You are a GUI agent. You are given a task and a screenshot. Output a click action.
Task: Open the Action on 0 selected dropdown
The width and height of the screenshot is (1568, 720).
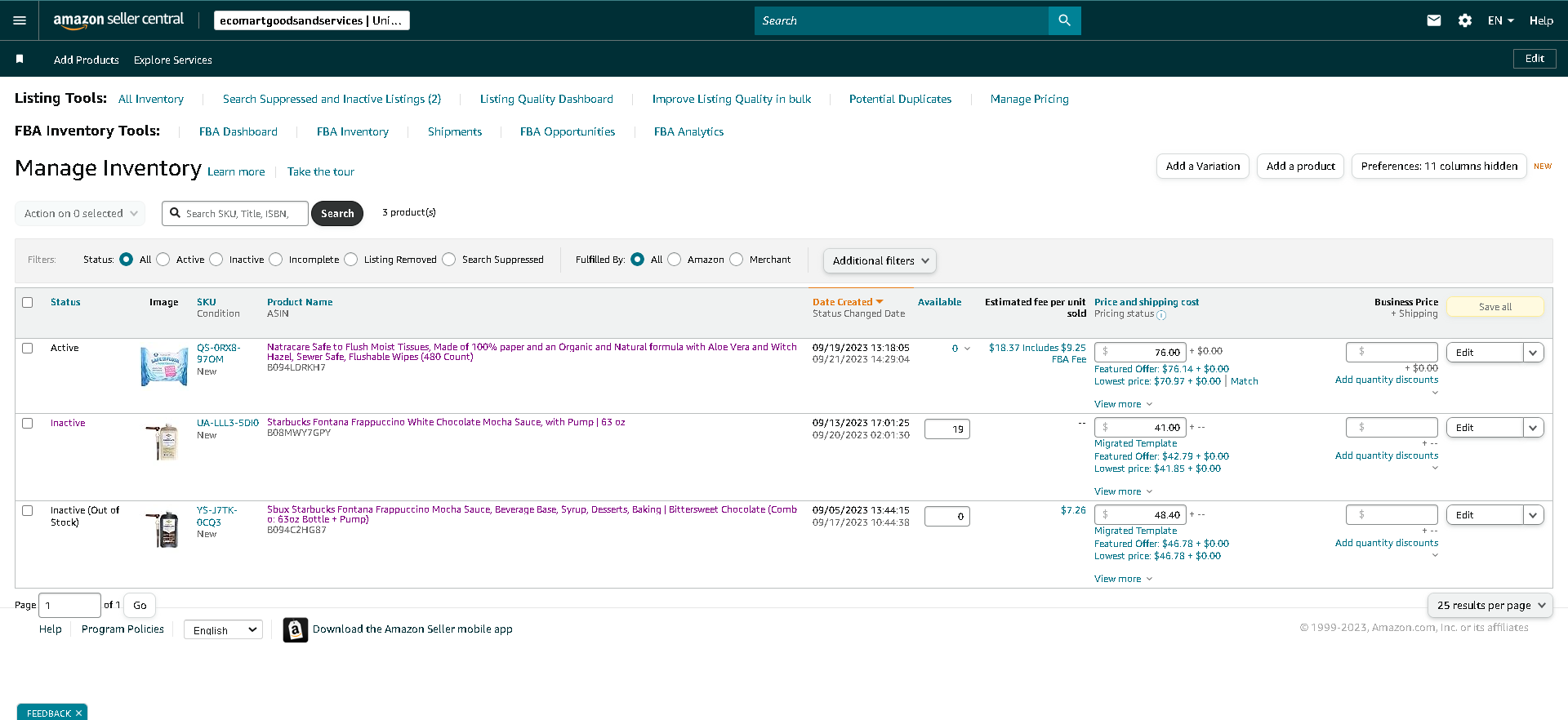coord(80,213)
